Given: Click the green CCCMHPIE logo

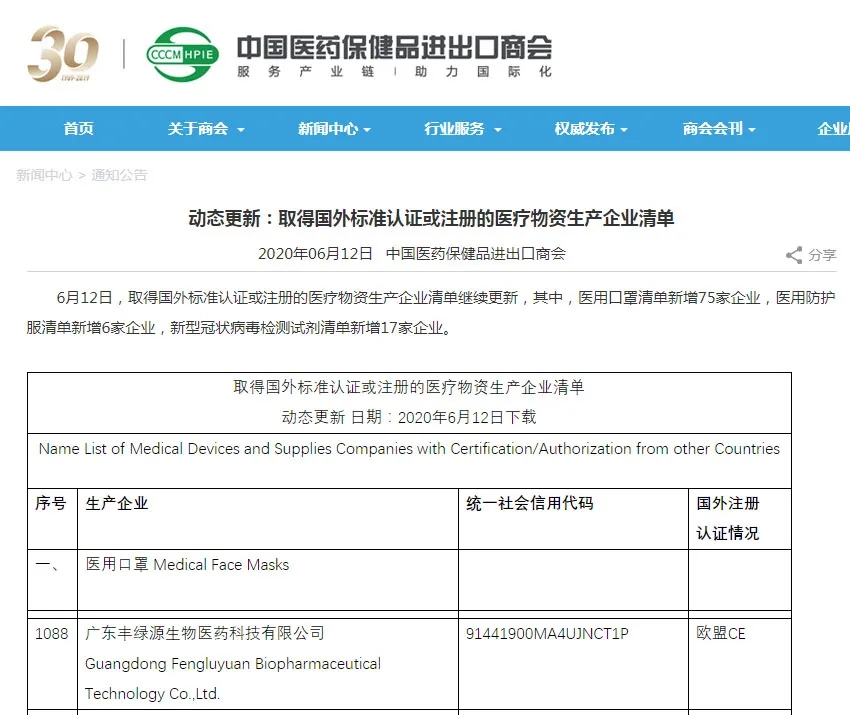Looking at the screenshot, I should coord(183,54).
